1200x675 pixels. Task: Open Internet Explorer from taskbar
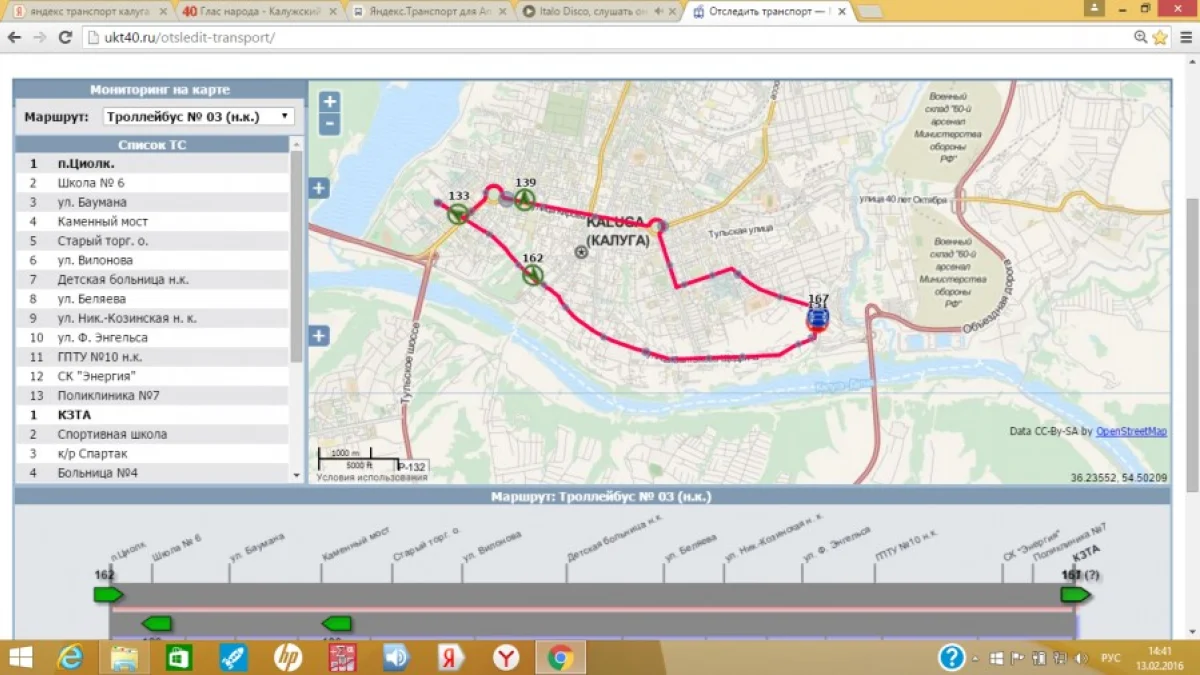pos(71,657)
